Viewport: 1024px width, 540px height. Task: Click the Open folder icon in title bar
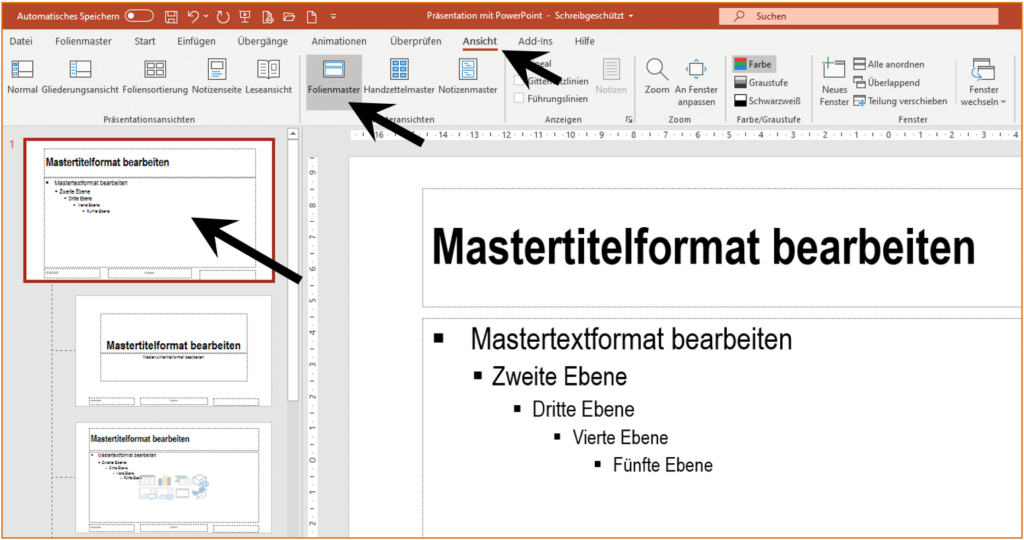289,16
